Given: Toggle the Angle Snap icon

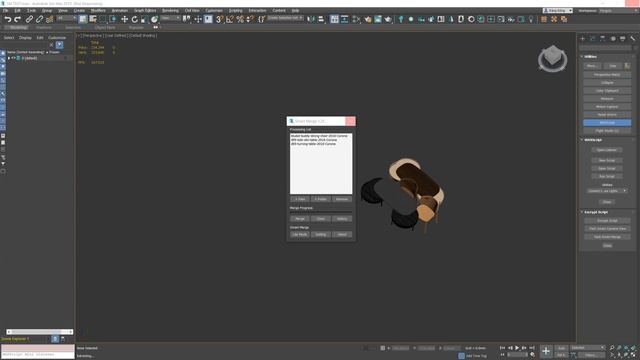Looking at the screenshot, I should click(x=230, y=19).
